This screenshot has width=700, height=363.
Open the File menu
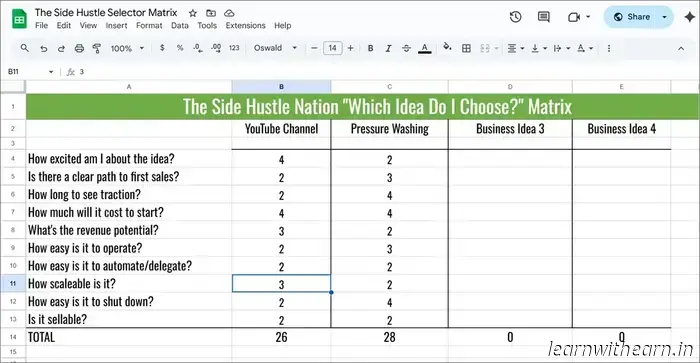tap(42, 25)
